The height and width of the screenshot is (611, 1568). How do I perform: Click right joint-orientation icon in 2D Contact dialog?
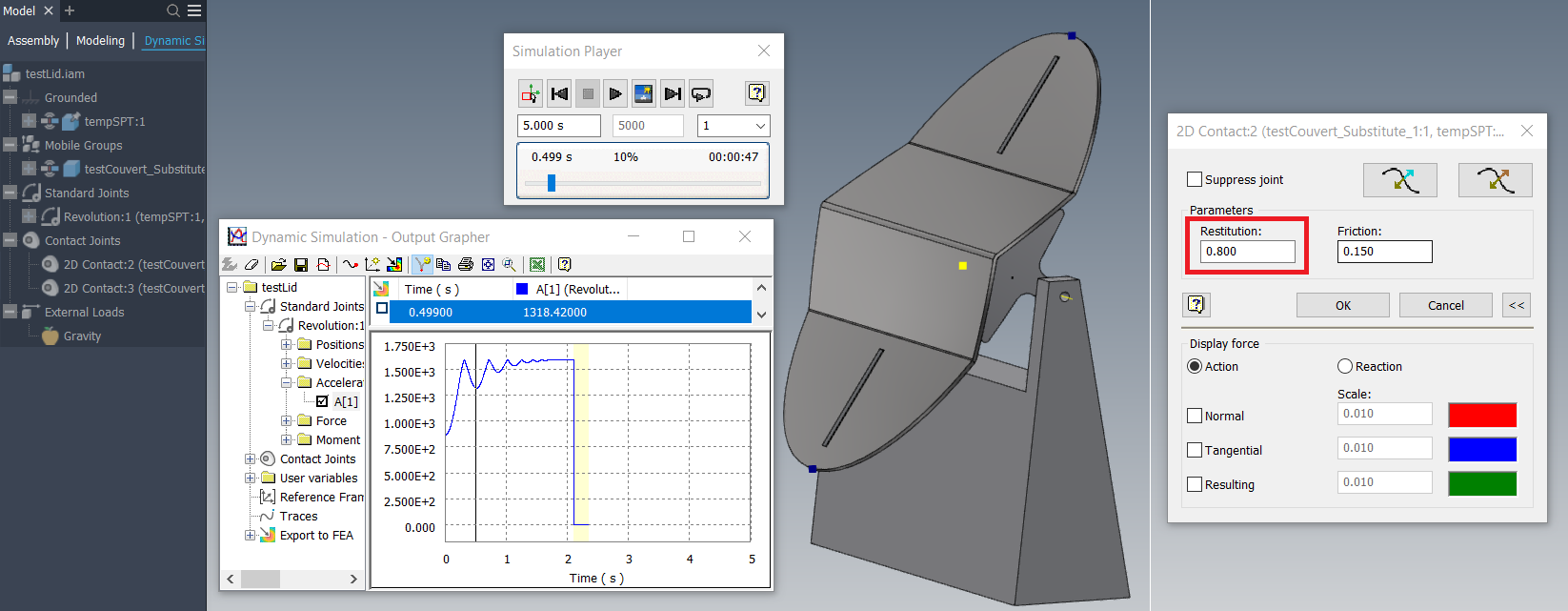[1496, 180]
